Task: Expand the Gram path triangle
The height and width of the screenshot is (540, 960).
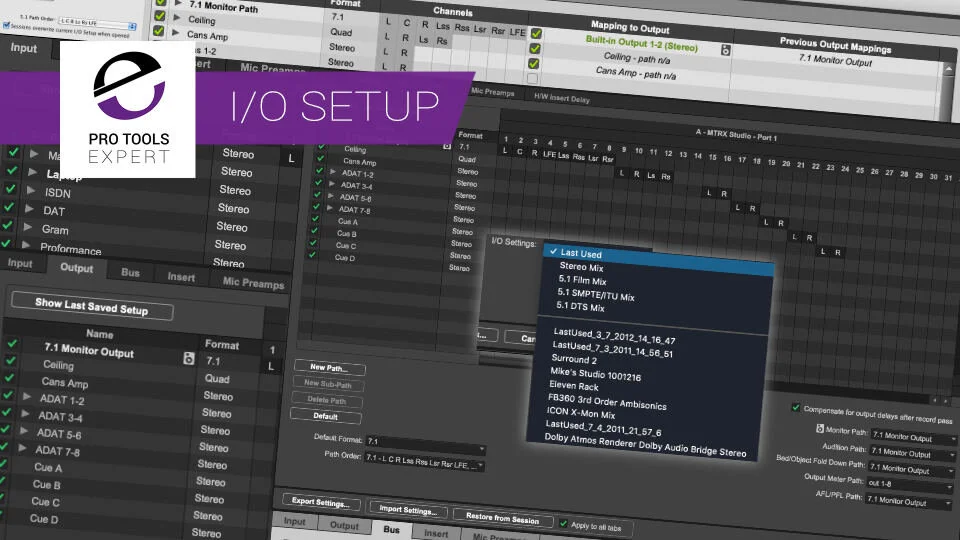Action: coord(28,227)
